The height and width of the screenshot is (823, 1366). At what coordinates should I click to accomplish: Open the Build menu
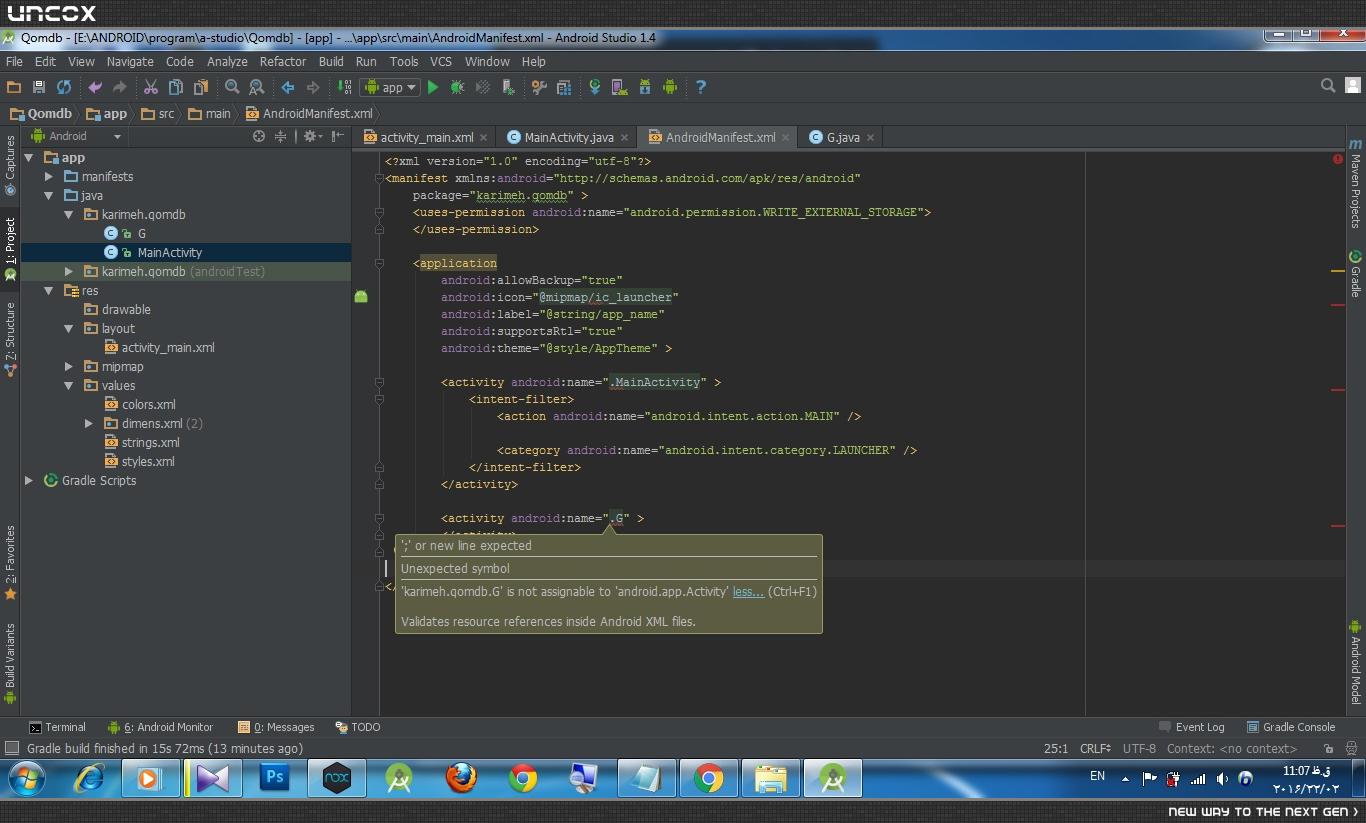point(331,61)
